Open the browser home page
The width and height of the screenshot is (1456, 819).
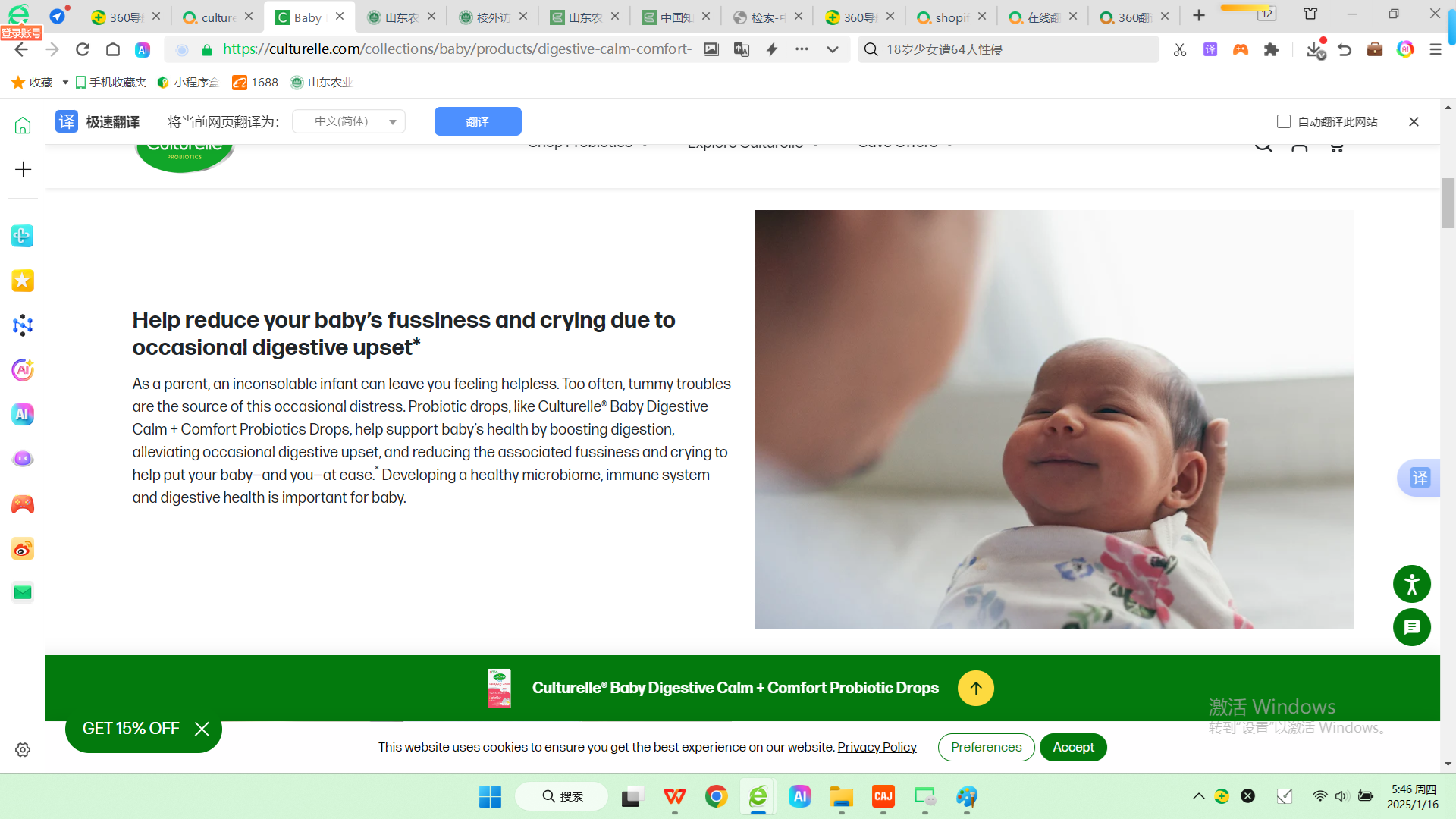(113, 49)
